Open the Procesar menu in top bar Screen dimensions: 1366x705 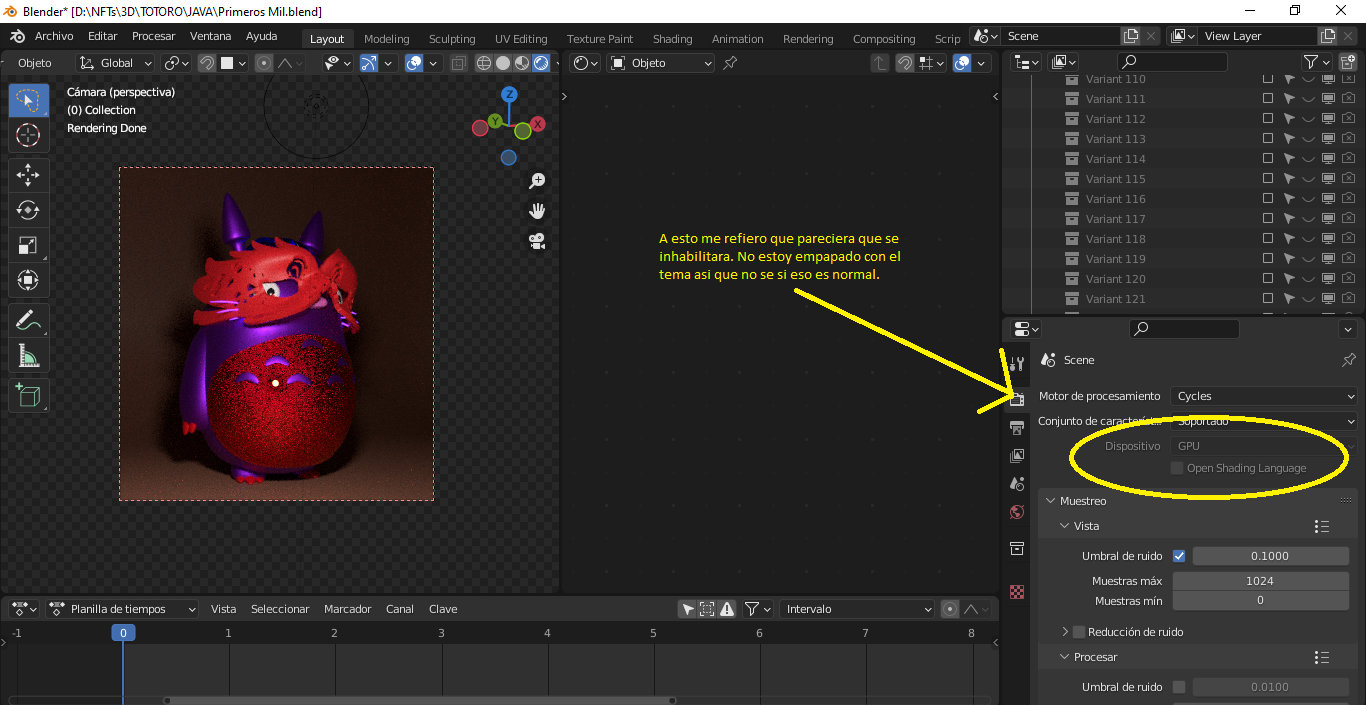pyautogui.click(x=153, y=36)
